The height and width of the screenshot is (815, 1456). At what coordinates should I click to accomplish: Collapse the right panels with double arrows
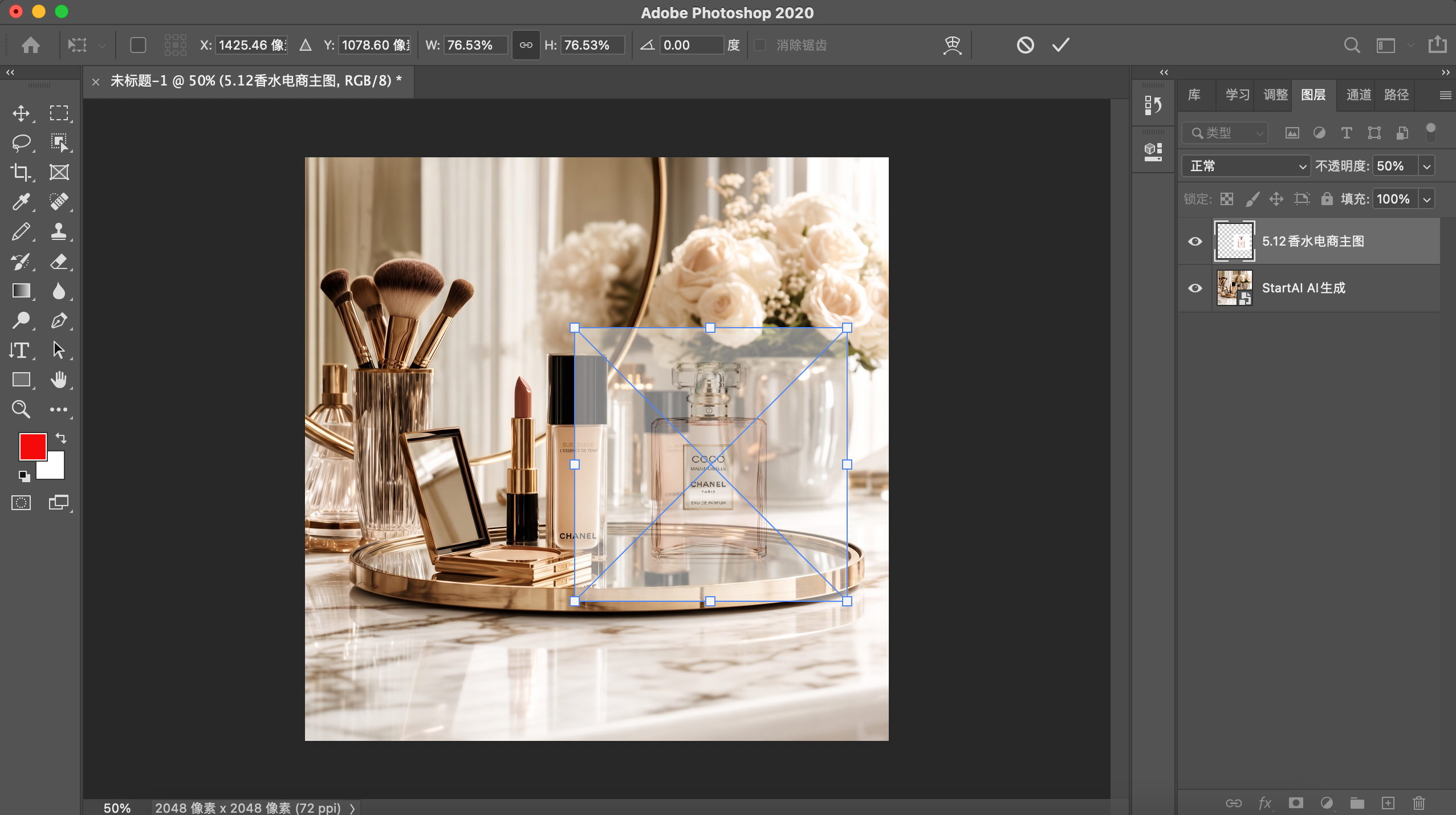coord(1445,72)
